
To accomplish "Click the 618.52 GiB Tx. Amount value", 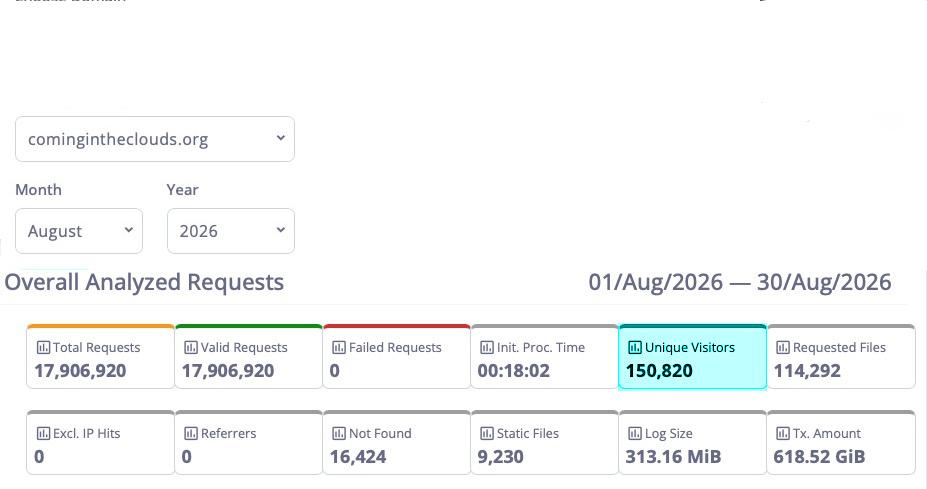I will coord(819,456).
